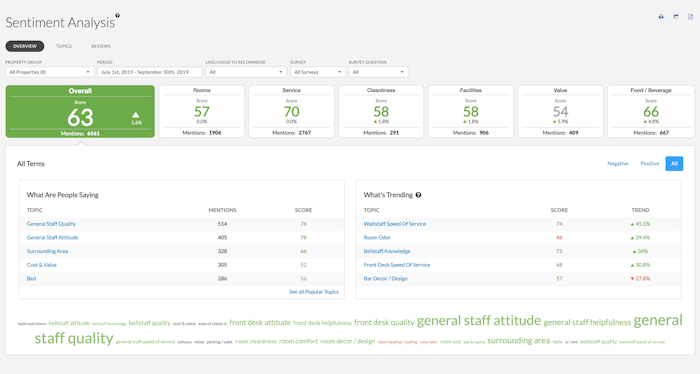Click 'room comfort' in word cloud
Screen dimensions: 700x374
[x=298, y=341]
